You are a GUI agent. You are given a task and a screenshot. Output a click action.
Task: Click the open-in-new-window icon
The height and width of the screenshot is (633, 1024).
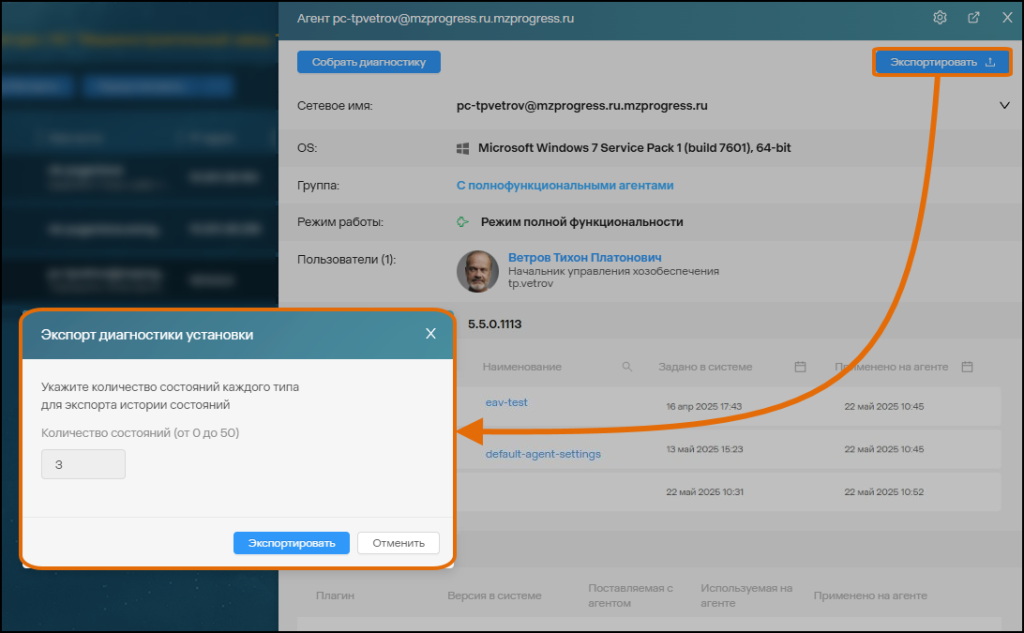click(972, 17)
